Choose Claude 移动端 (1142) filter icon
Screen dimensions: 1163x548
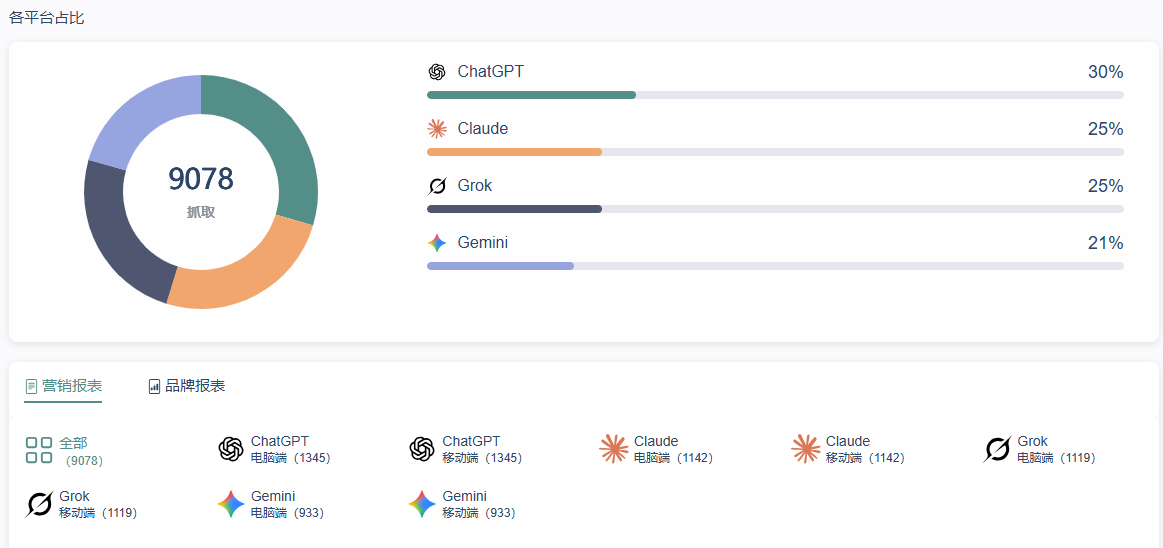(806, 450)
